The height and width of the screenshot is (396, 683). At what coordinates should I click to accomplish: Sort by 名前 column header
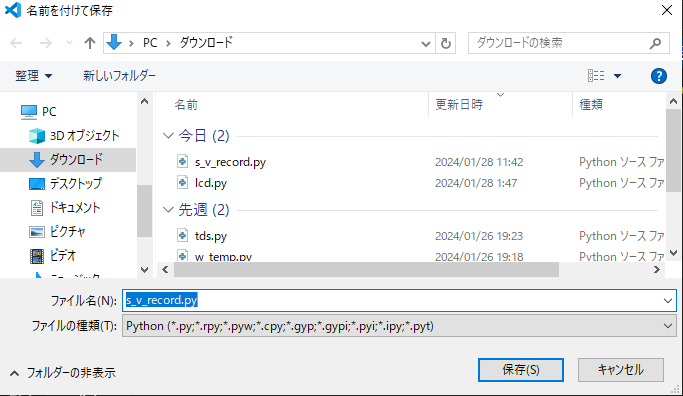[186, 105]
